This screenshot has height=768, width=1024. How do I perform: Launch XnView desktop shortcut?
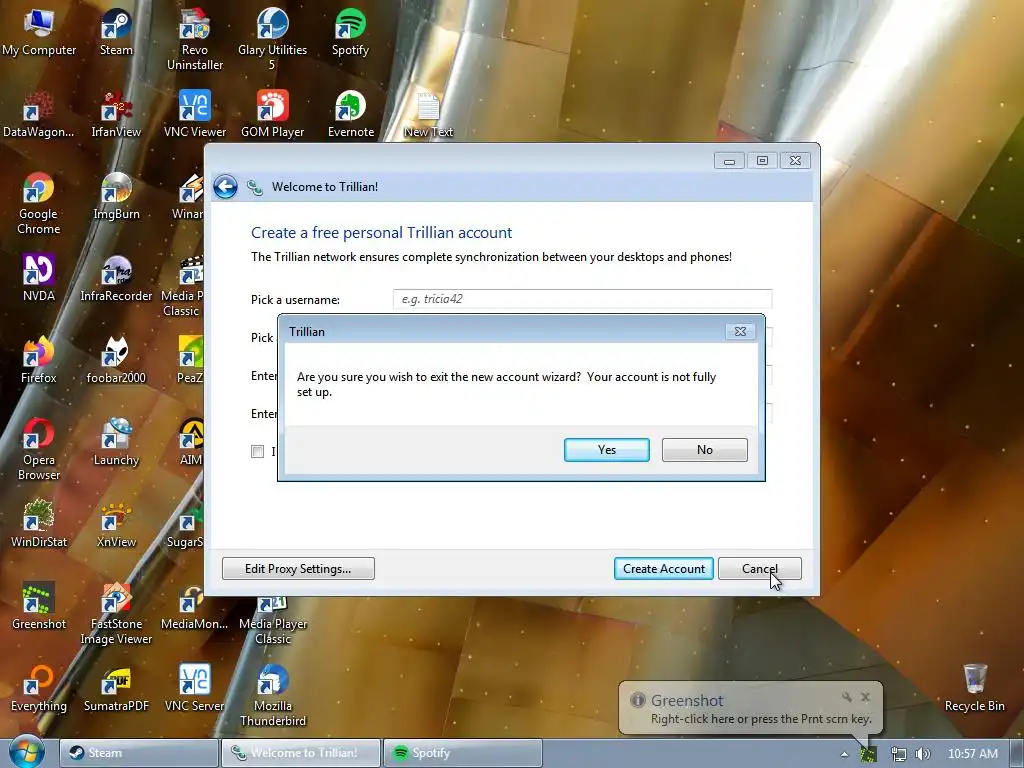tap(116, 524)
